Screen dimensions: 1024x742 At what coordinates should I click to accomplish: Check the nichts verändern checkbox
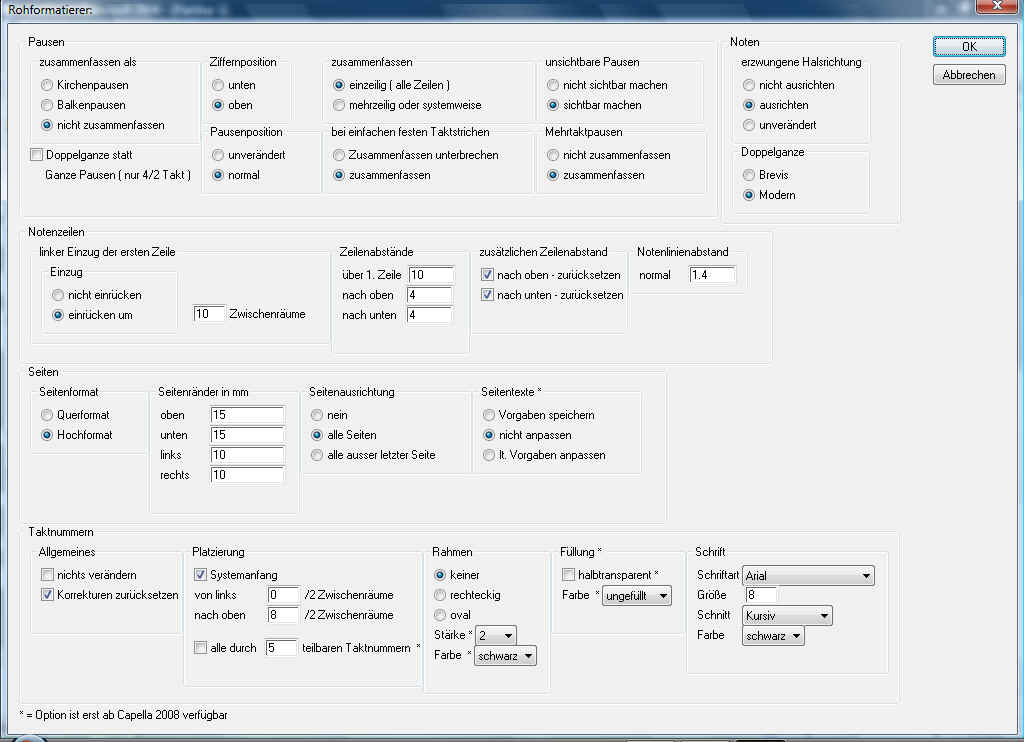click(47, 575)
